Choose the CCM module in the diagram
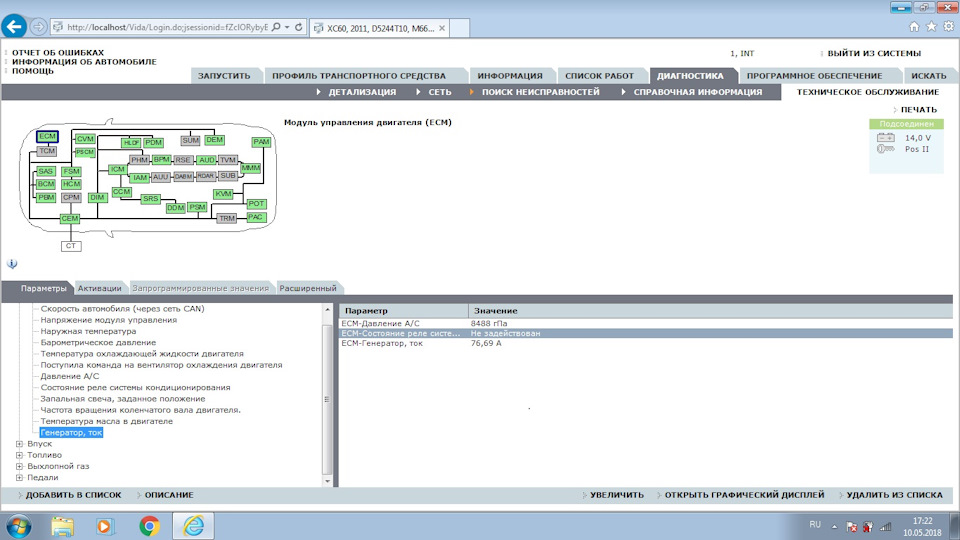The image size is (960, 540). click(x=121, y=192)
